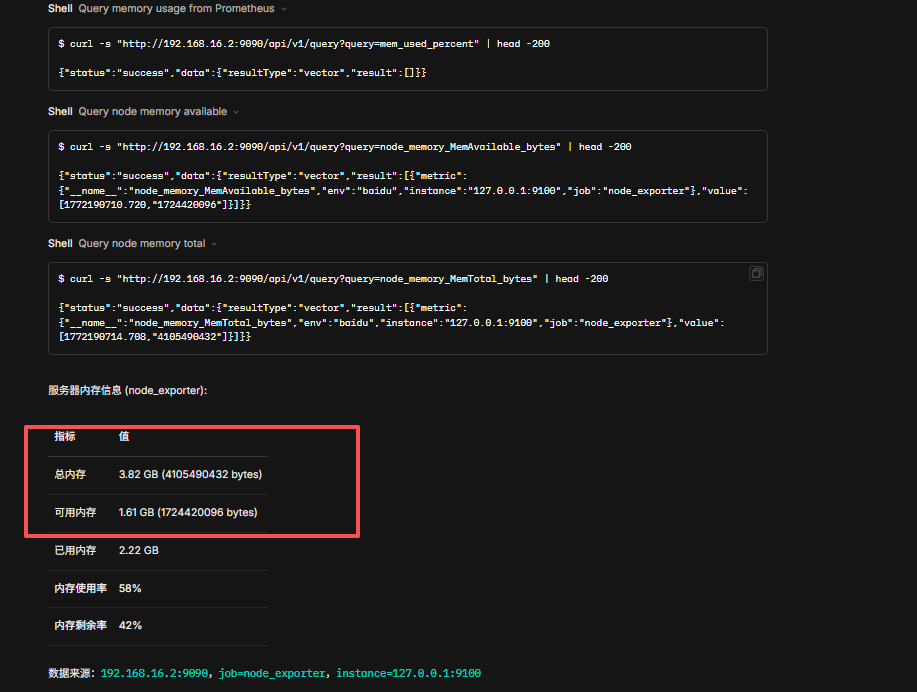The width and height of the screenshot is (917, 692).
Task: Collapse the 'Query node memory total' step
Action: tap(214, 244)
